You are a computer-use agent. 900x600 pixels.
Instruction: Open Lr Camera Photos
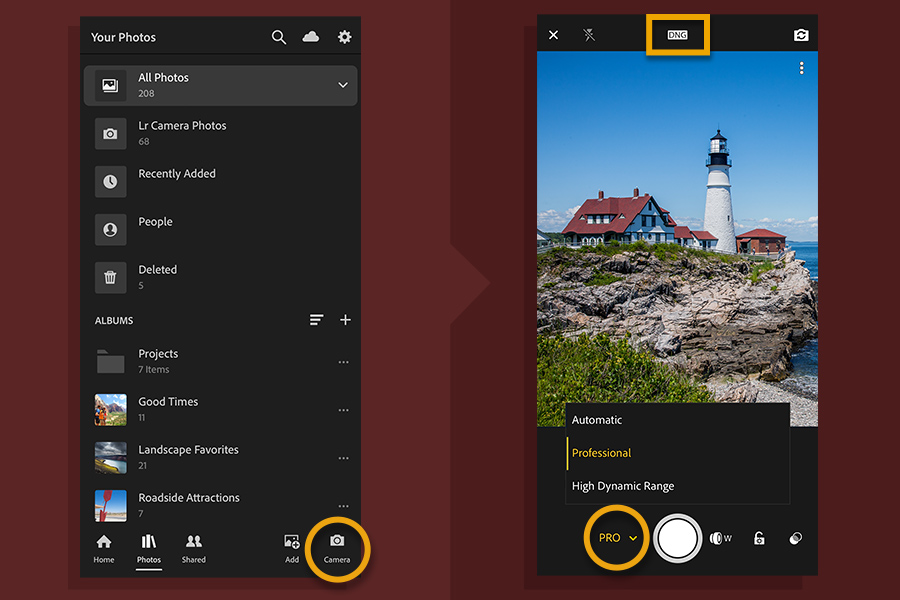(220, 133)
